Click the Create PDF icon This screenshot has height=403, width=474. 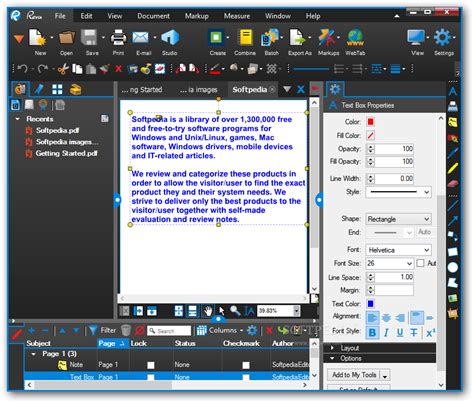pyautogui.click(x=216, y=37)
